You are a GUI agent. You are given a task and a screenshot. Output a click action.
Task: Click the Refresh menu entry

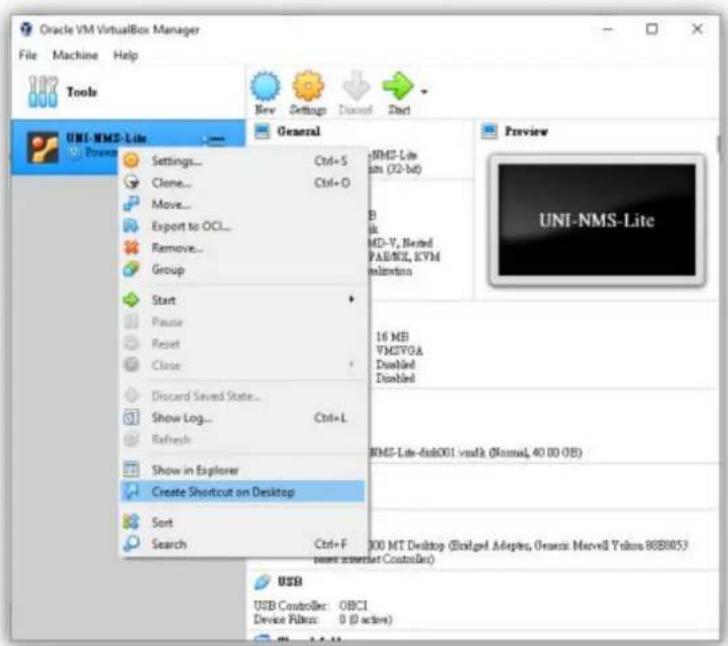click(x=241, y=439)
